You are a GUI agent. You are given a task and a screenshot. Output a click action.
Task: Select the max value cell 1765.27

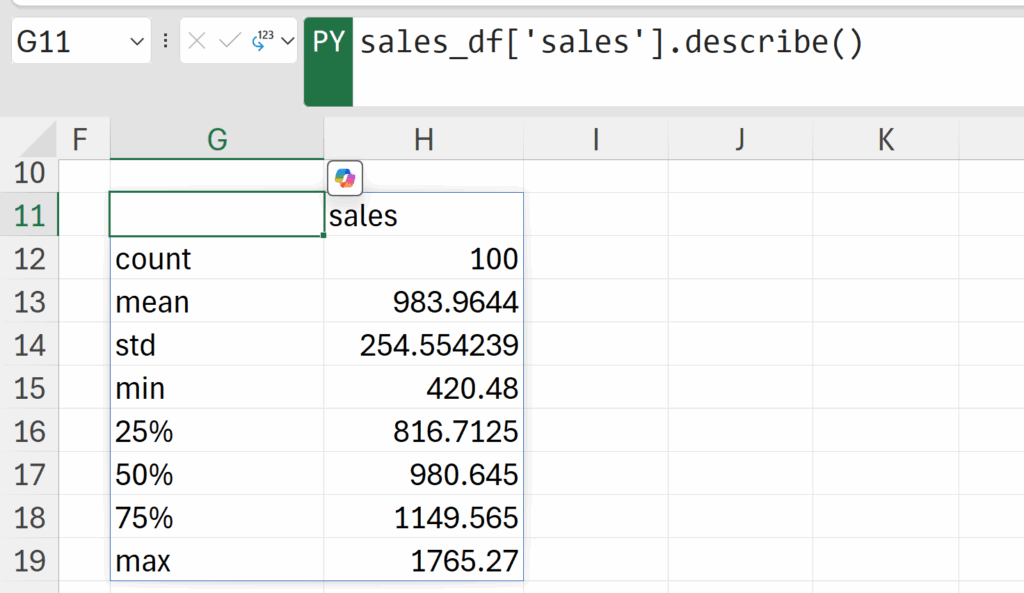point(423,561)
